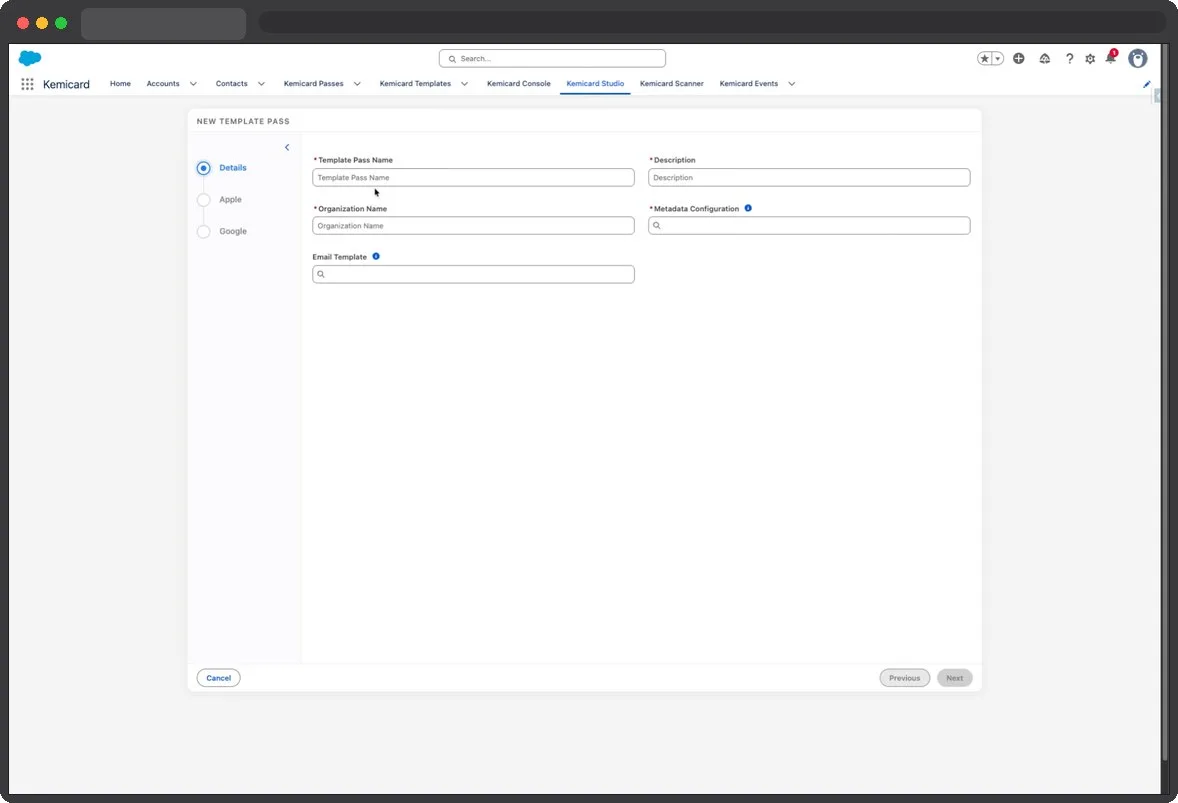Open the Kemicard Events tab
This screenshot has height=803, width=1178.
(748, 83)
